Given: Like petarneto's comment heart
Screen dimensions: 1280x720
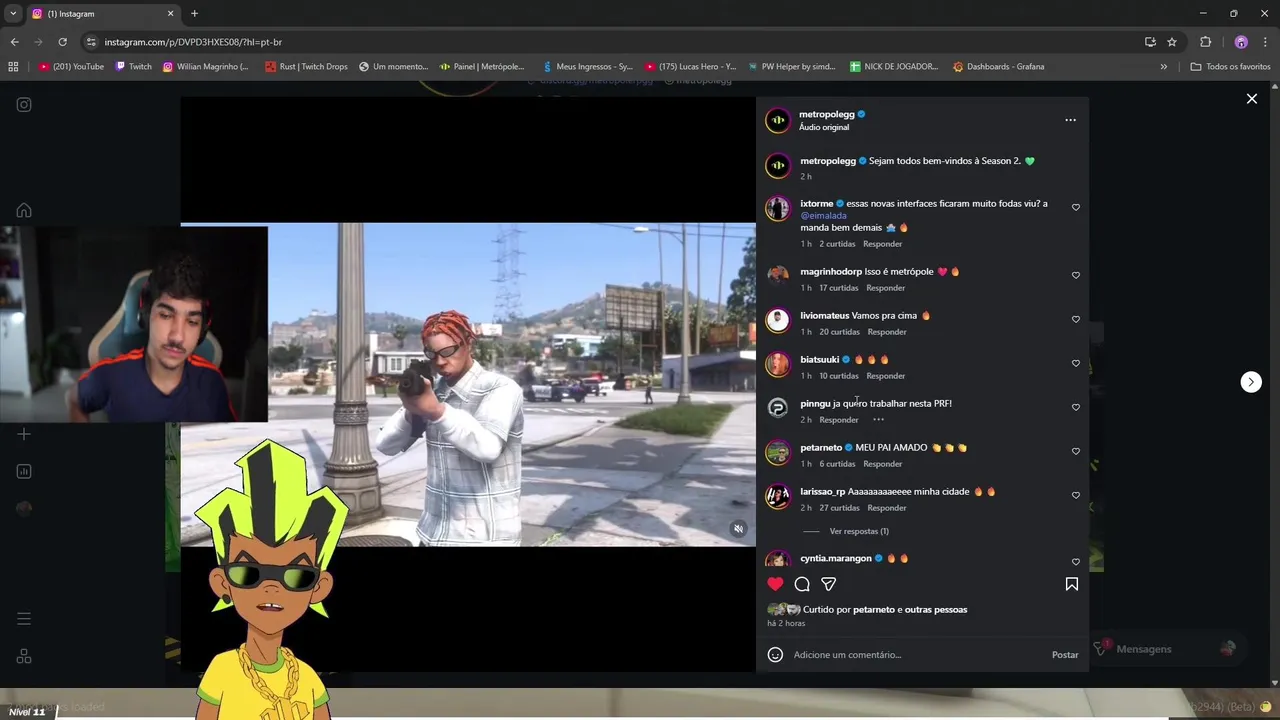Looking at the screenshot, I should click(x=1076, y=451).
